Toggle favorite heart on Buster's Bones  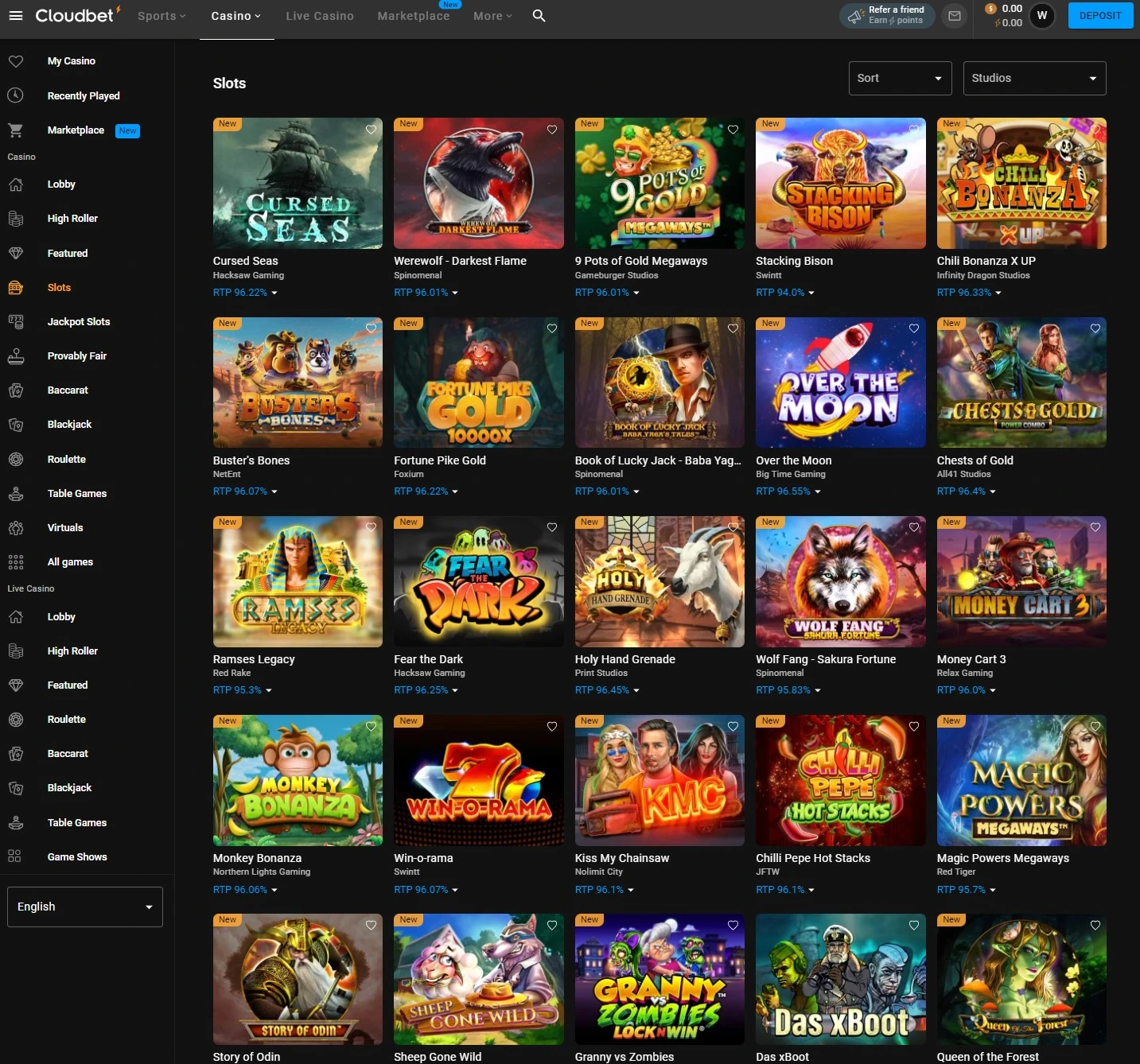click(371, 328)
